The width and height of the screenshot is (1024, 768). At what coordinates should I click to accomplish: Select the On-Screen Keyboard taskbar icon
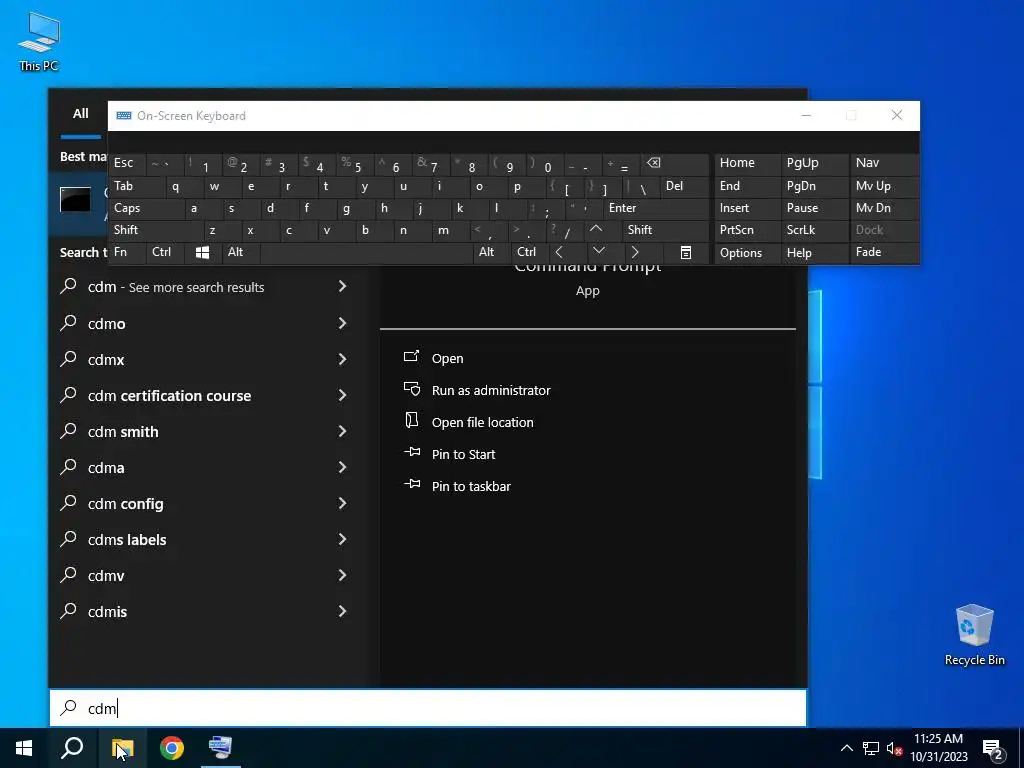coord(220,748)
